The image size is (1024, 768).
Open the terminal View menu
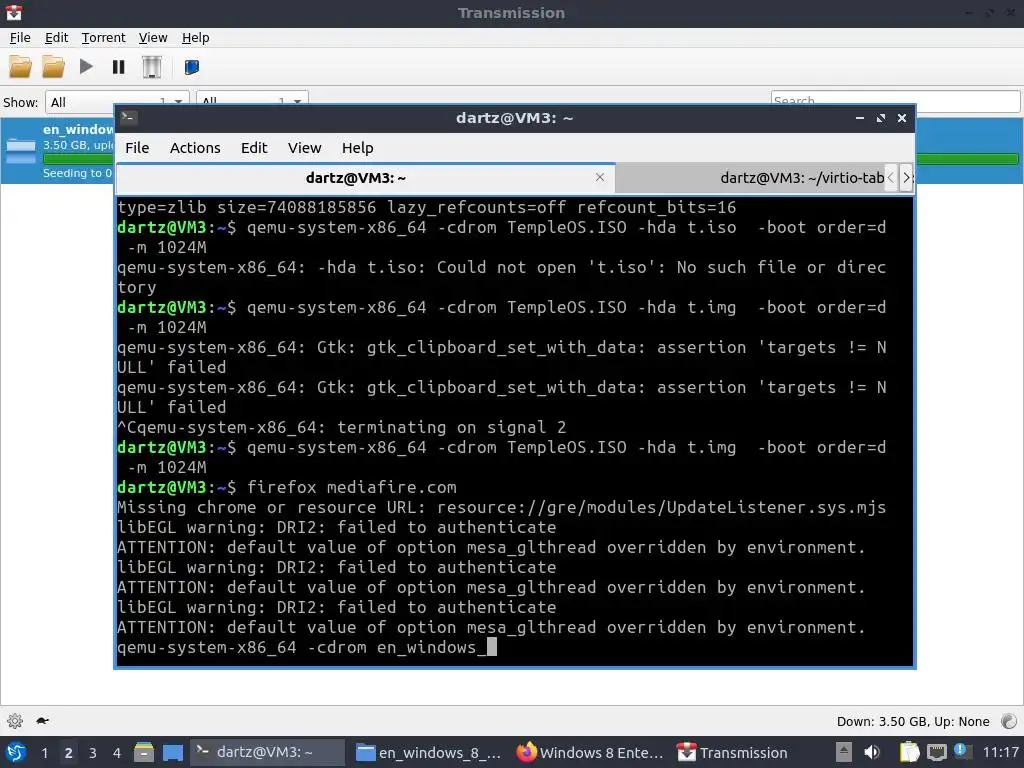[304, 148]
